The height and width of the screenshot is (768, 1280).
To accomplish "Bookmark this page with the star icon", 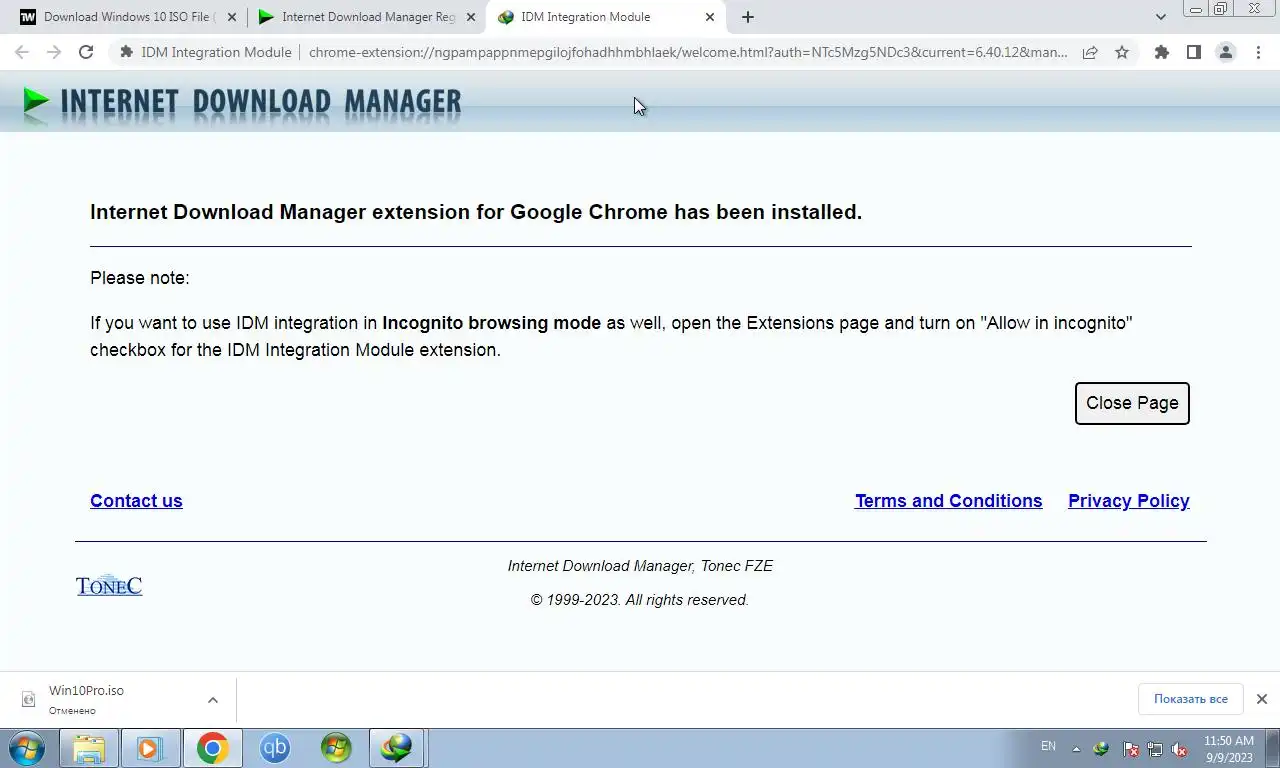I will click(x=1122, y=52).
